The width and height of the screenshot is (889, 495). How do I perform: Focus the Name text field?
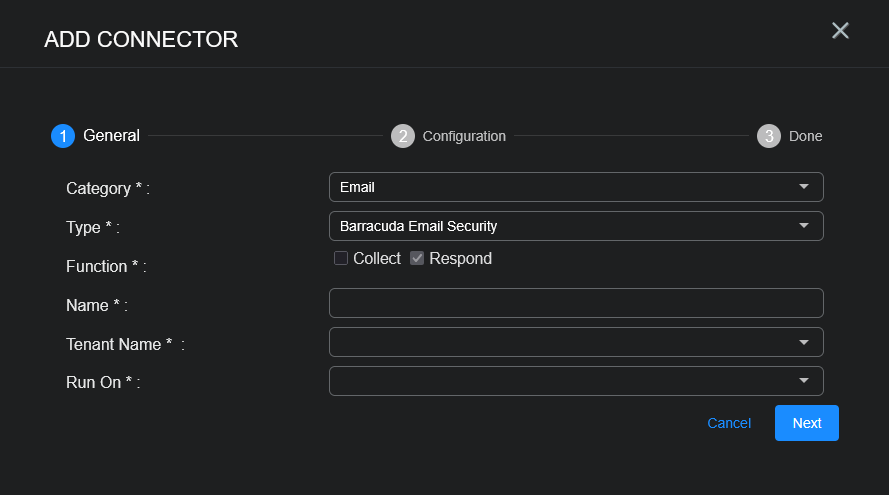pyautogui.click(x=575, y=303)
